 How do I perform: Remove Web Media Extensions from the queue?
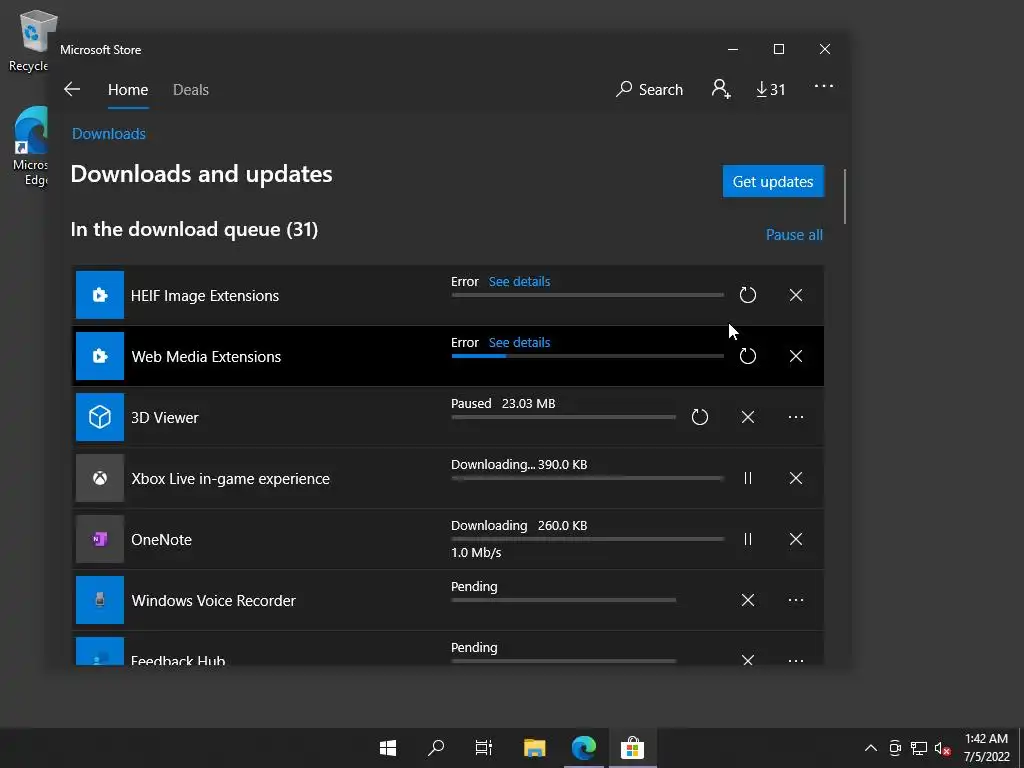tap(795, 356)
